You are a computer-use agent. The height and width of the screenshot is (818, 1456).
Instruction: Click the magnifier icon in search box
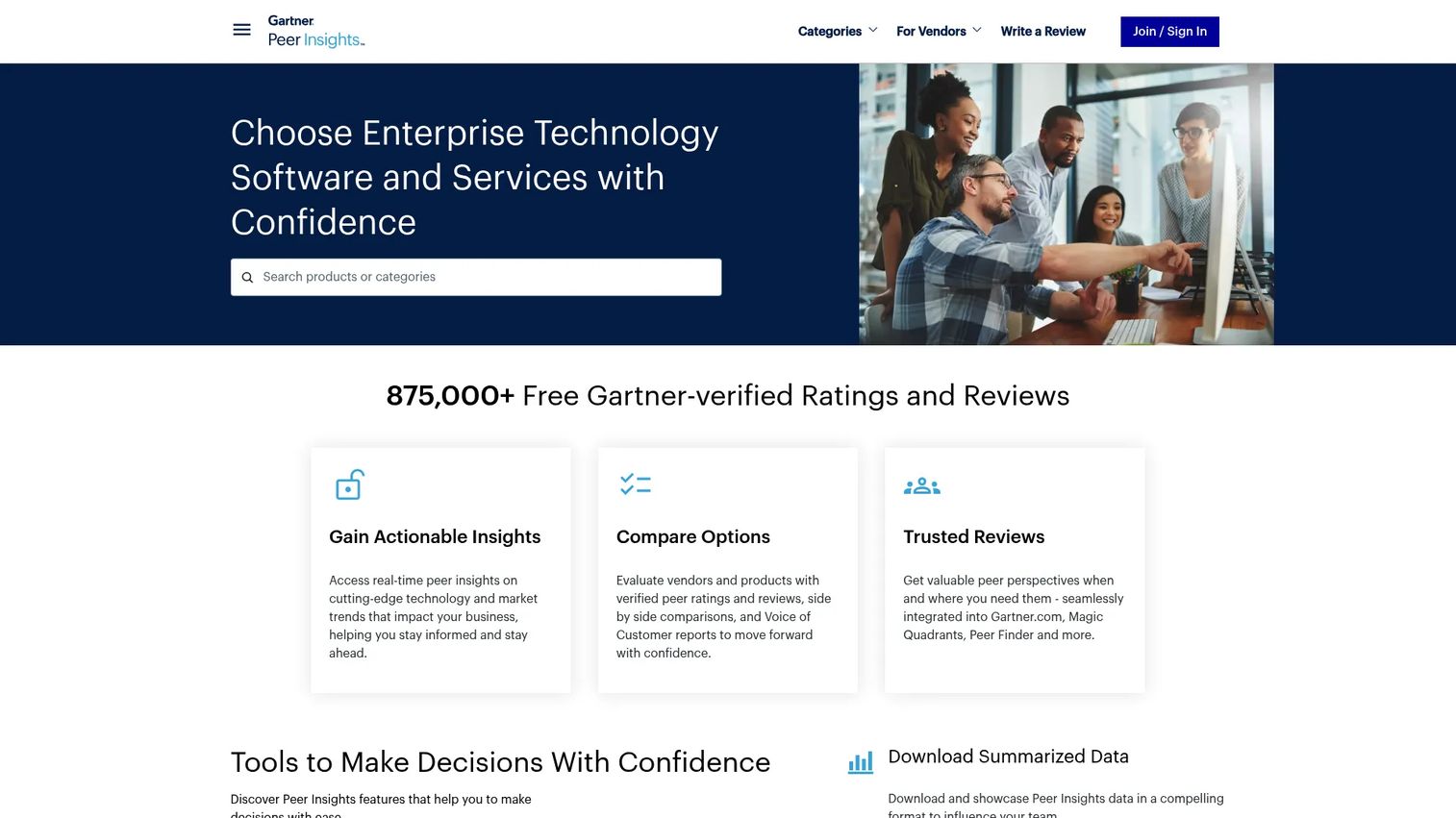click(247, 277)
